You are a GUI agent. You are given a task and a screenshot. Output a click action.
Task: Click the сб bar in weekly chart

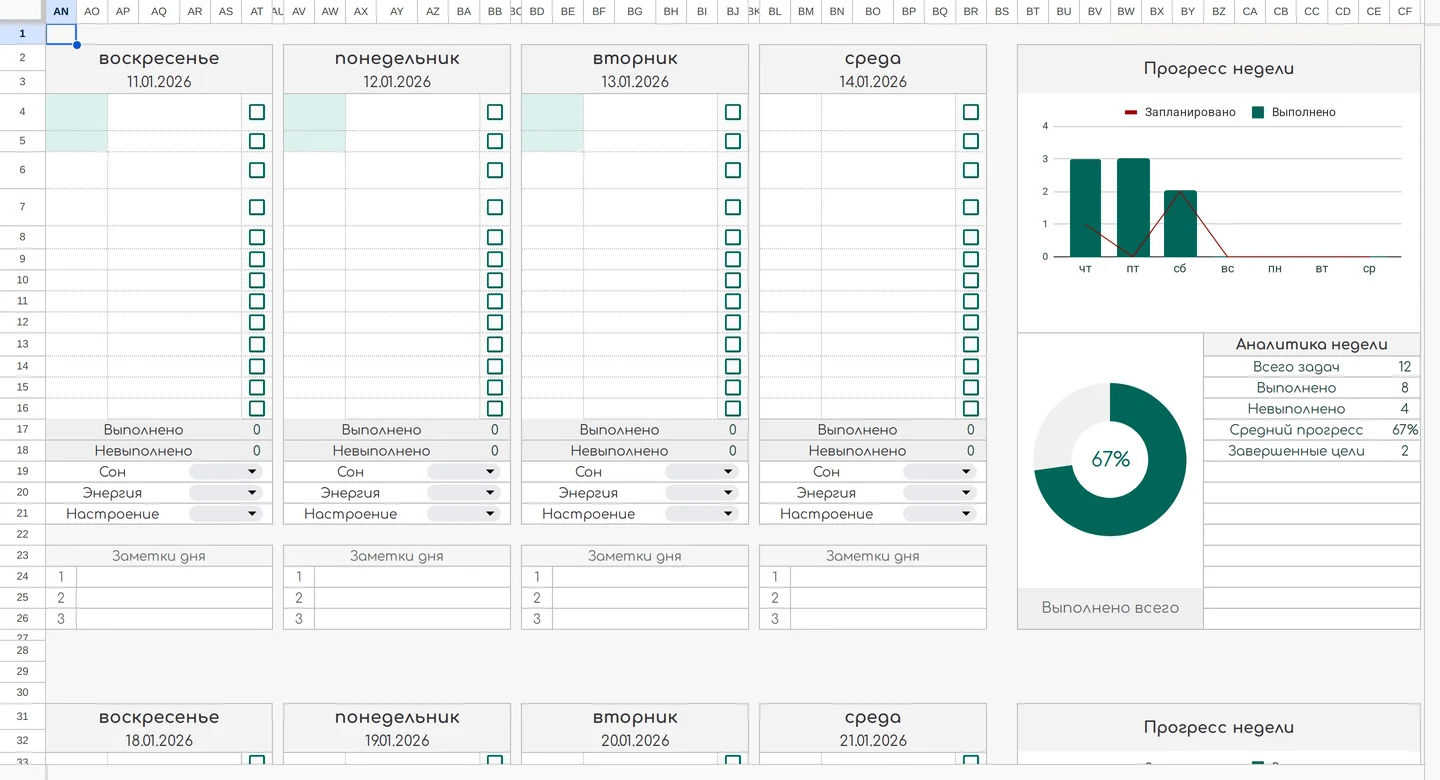[1180, 224]
